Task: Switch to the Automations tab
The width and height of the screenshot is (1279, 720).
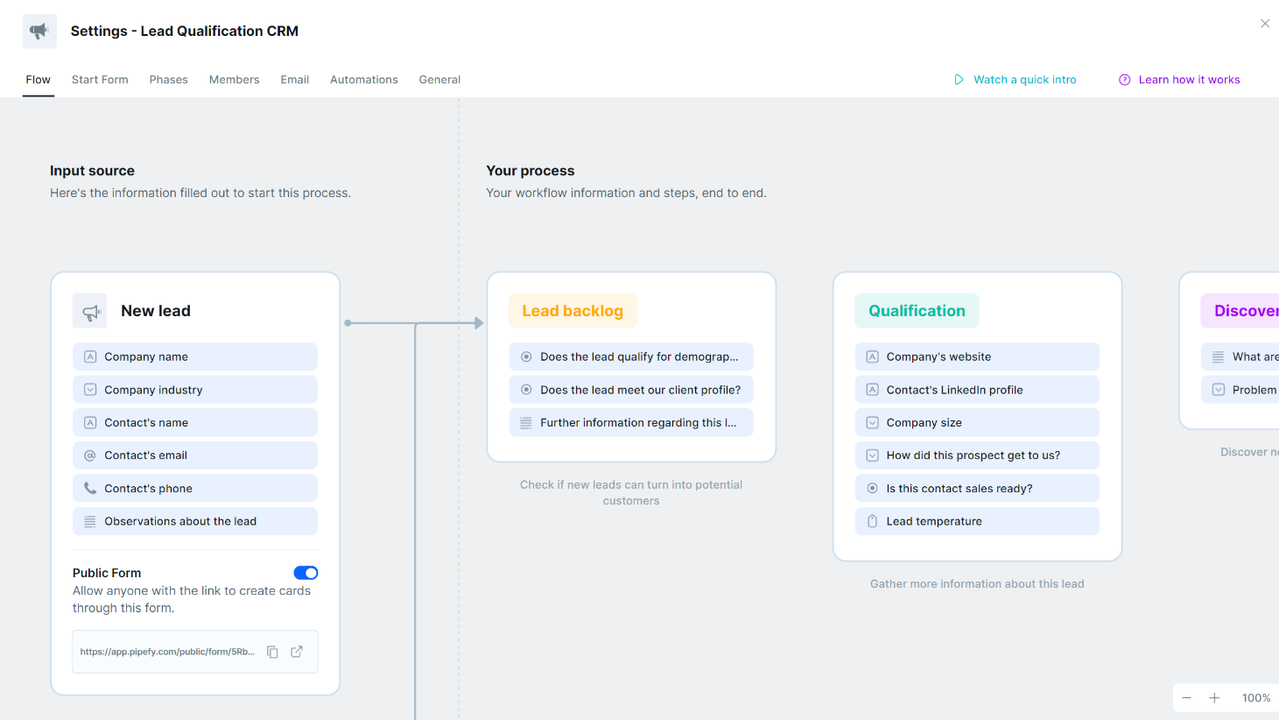Action: click(x=364, y=80)
